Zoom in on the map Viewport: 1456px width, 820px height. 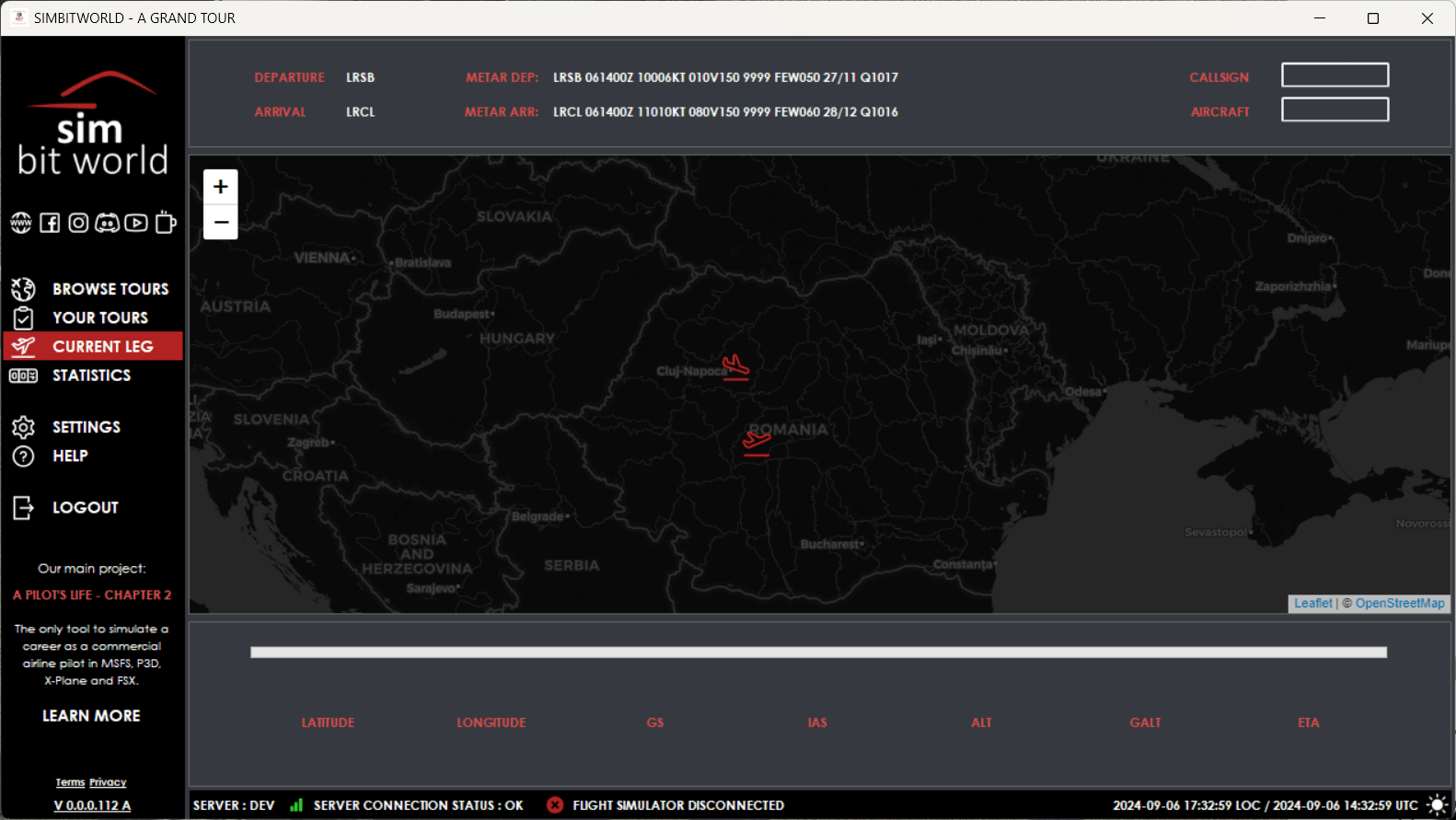click(221, 187)
